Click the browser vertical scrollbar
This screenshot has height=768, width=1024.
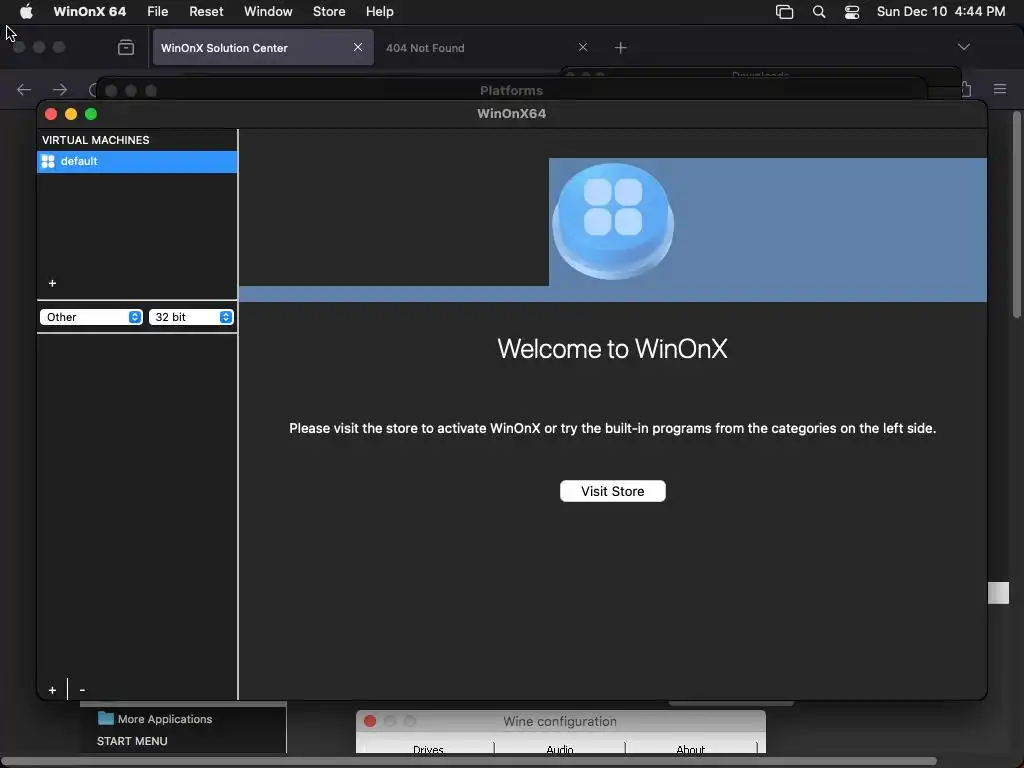point(1016,216)
